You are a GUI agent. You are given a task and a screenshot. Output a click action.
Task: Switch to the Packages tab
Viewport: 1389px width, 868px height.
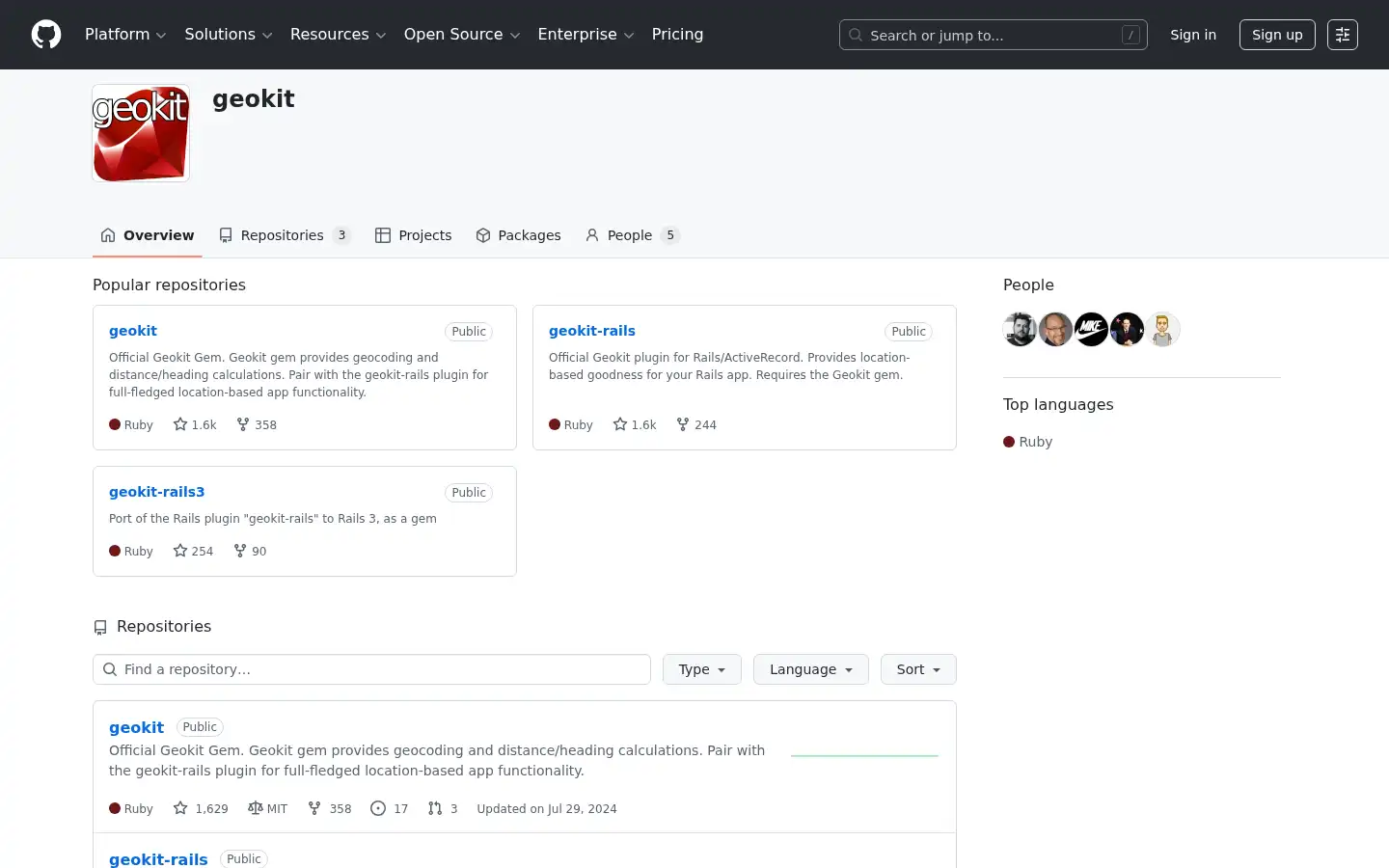pyautogui.click(x=518, y=235)
